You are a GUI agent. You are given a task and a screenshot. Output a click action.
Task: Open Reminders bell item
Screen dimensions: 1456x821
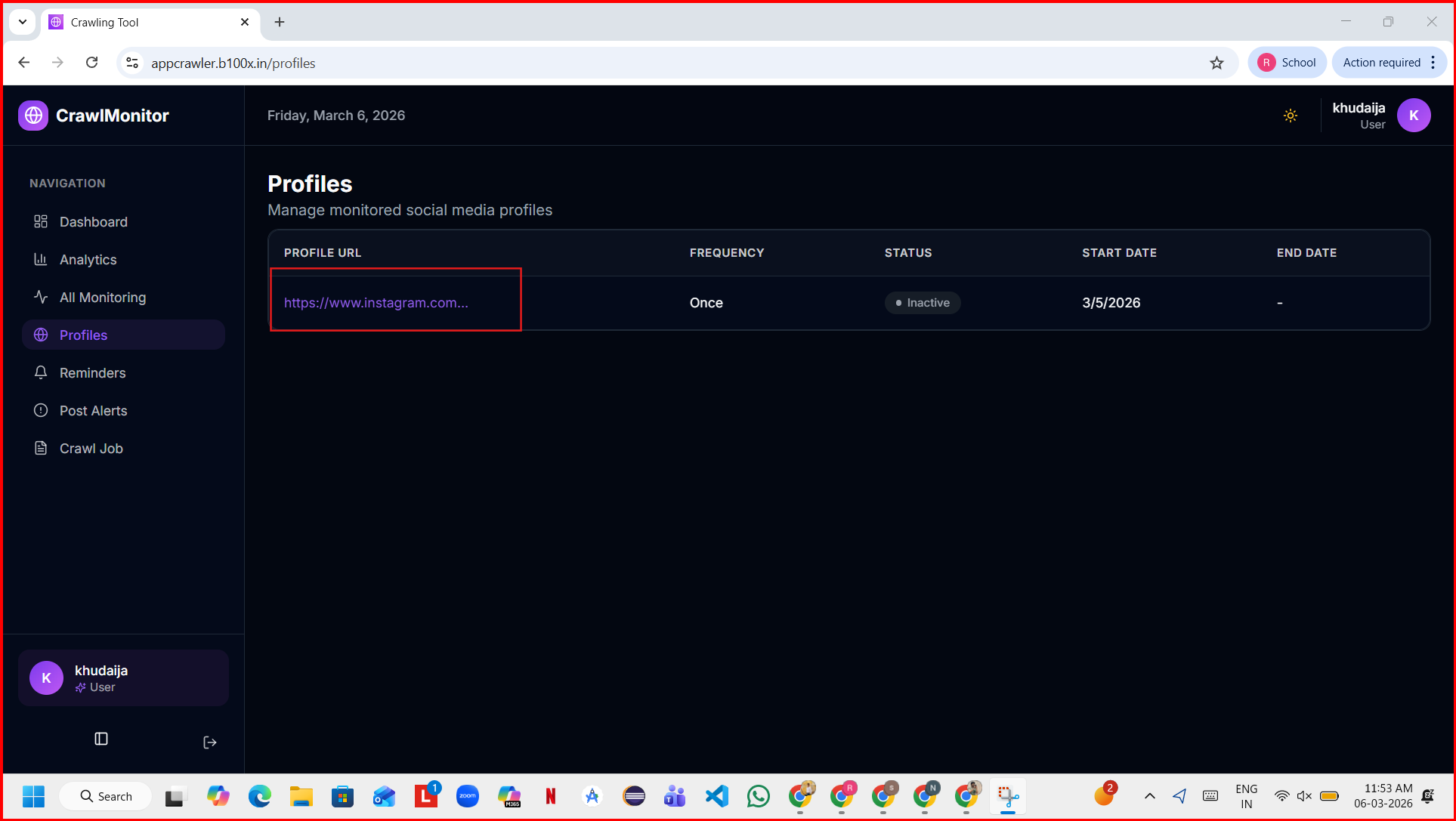tap(92, 373)
